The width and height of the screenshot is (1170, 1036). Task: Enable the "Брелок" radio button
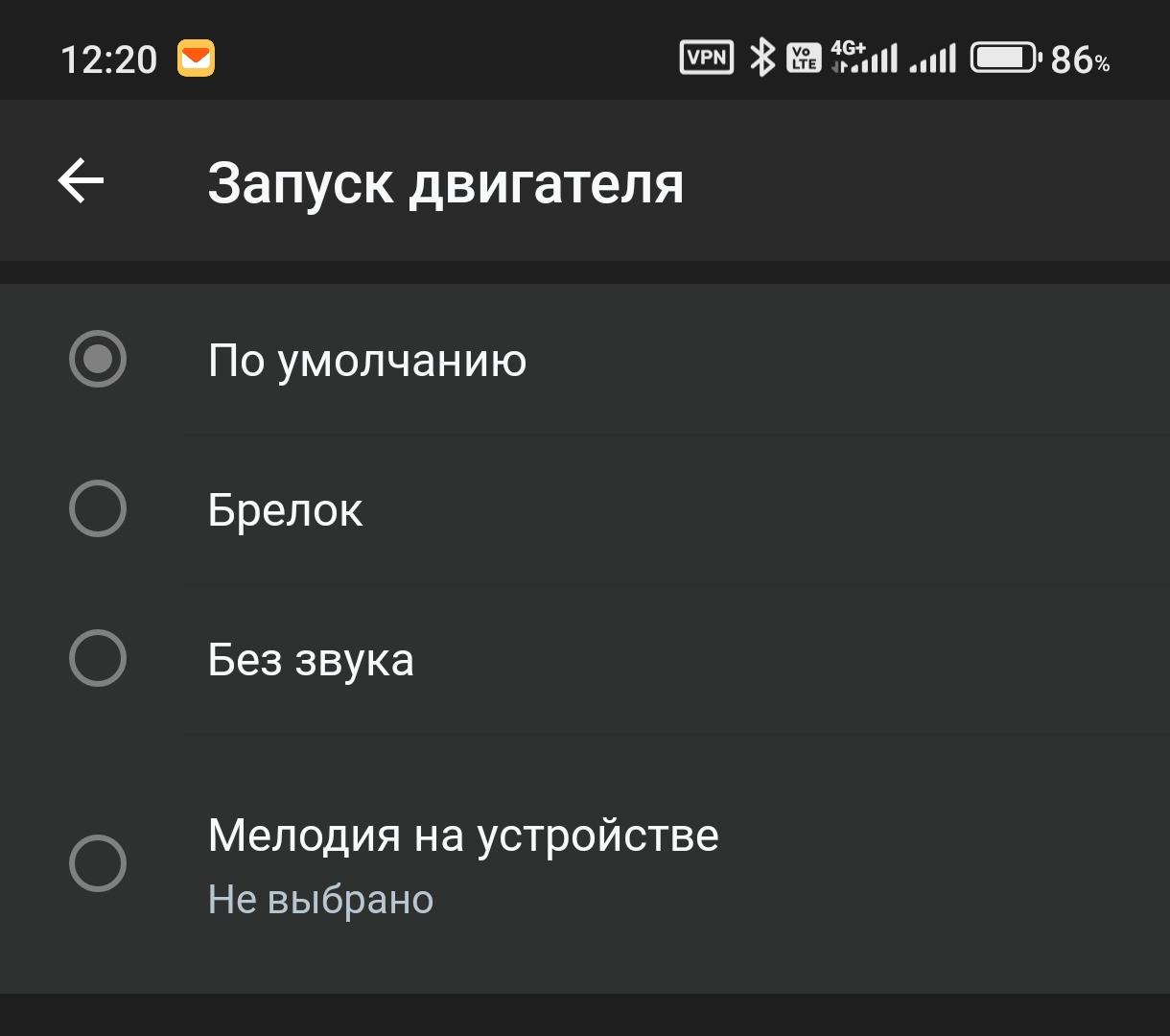(x=98, y=508)
